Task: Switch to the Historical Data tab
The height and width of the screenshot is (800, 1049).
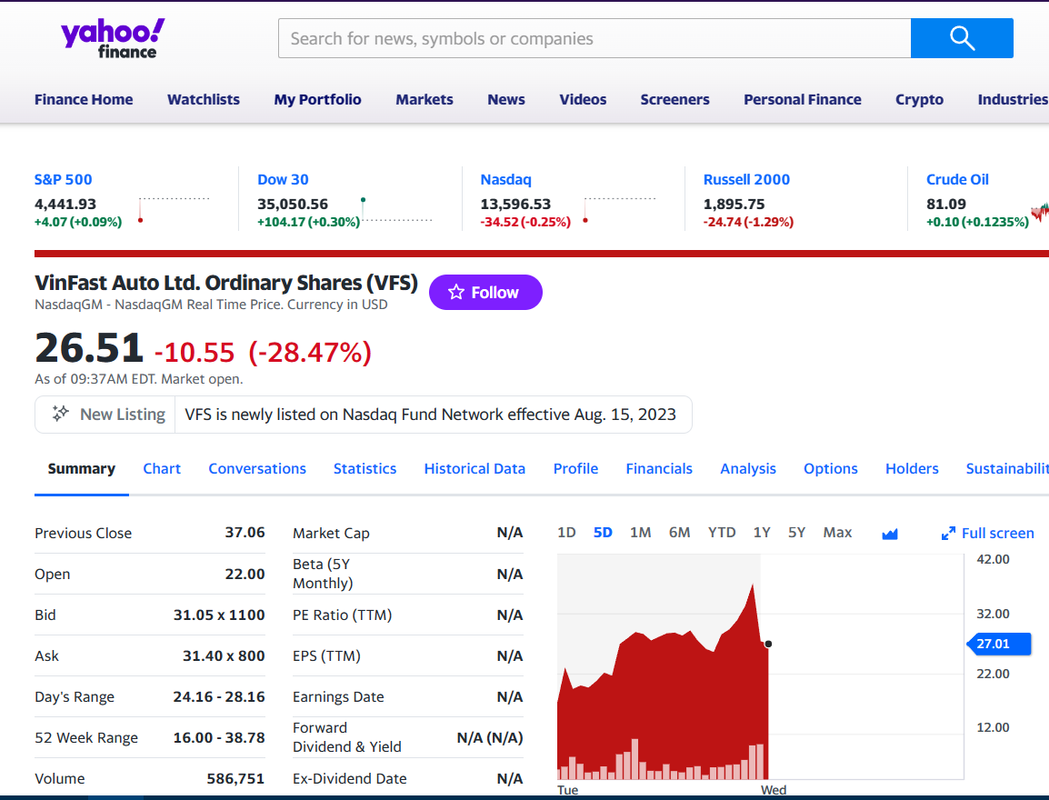Action: [x=474, y=469]
